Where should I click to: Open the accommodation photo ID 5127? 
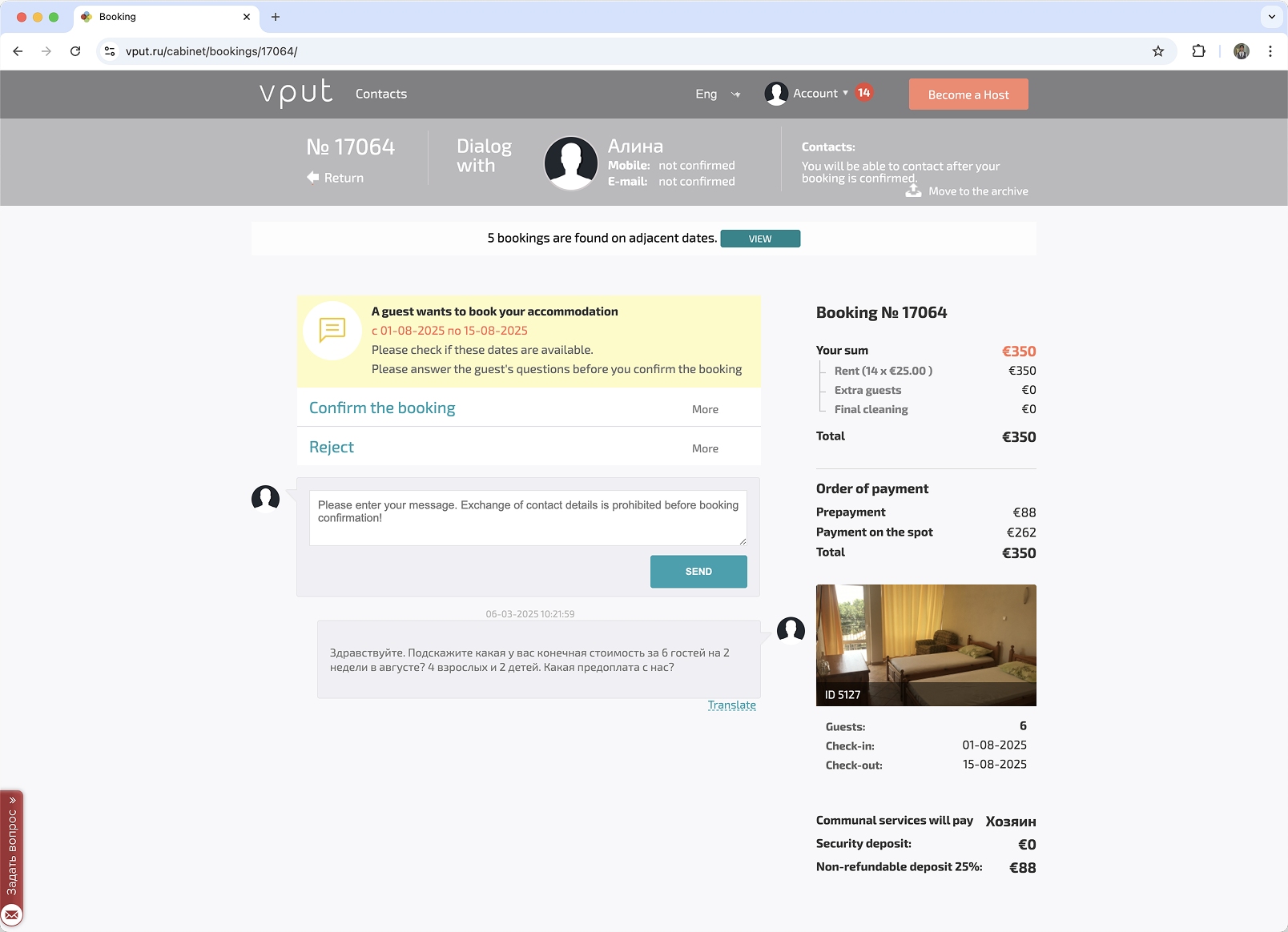point(925,645)
